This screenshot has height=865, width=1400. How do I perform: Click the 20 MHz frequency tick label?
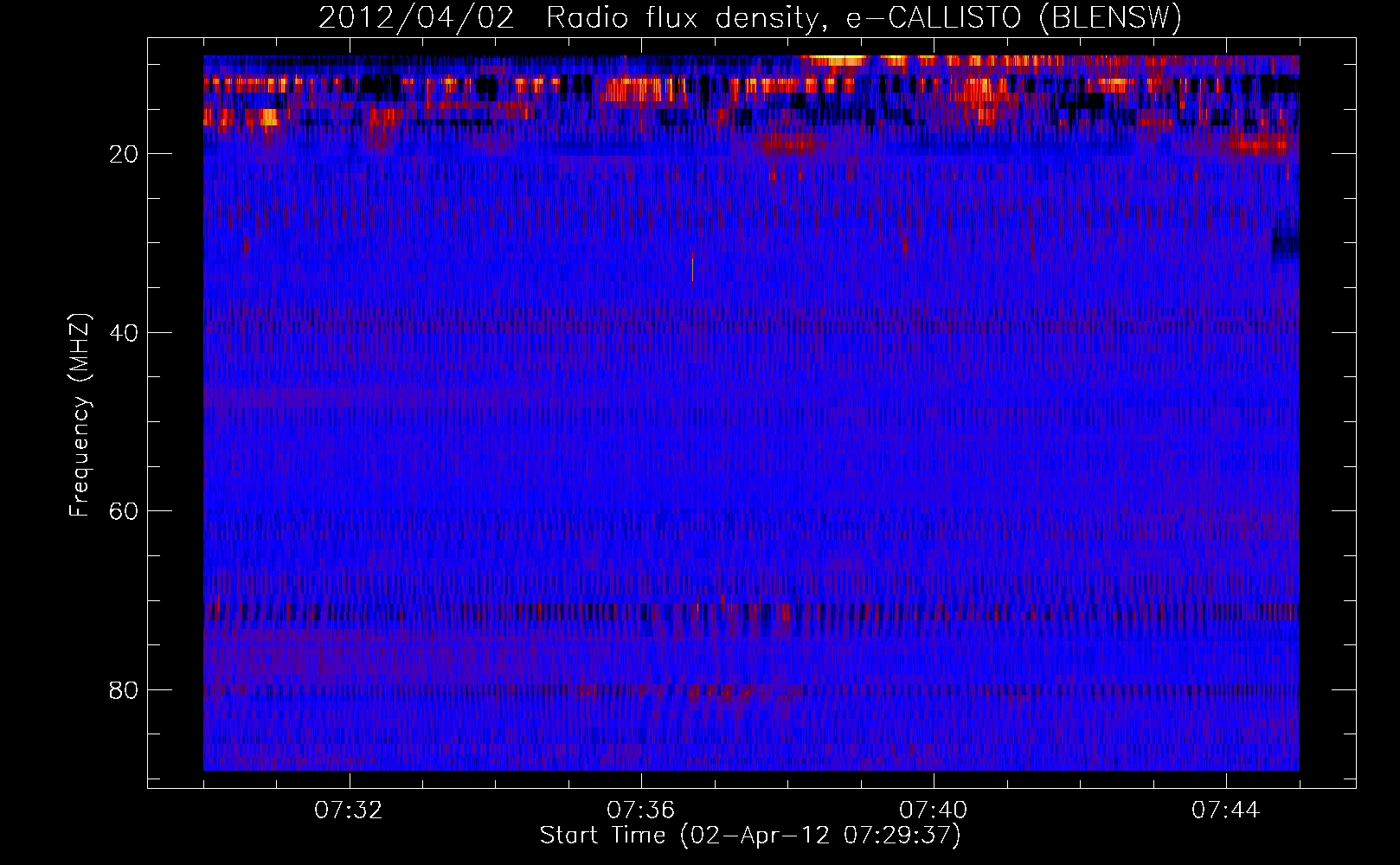point(125,154)
